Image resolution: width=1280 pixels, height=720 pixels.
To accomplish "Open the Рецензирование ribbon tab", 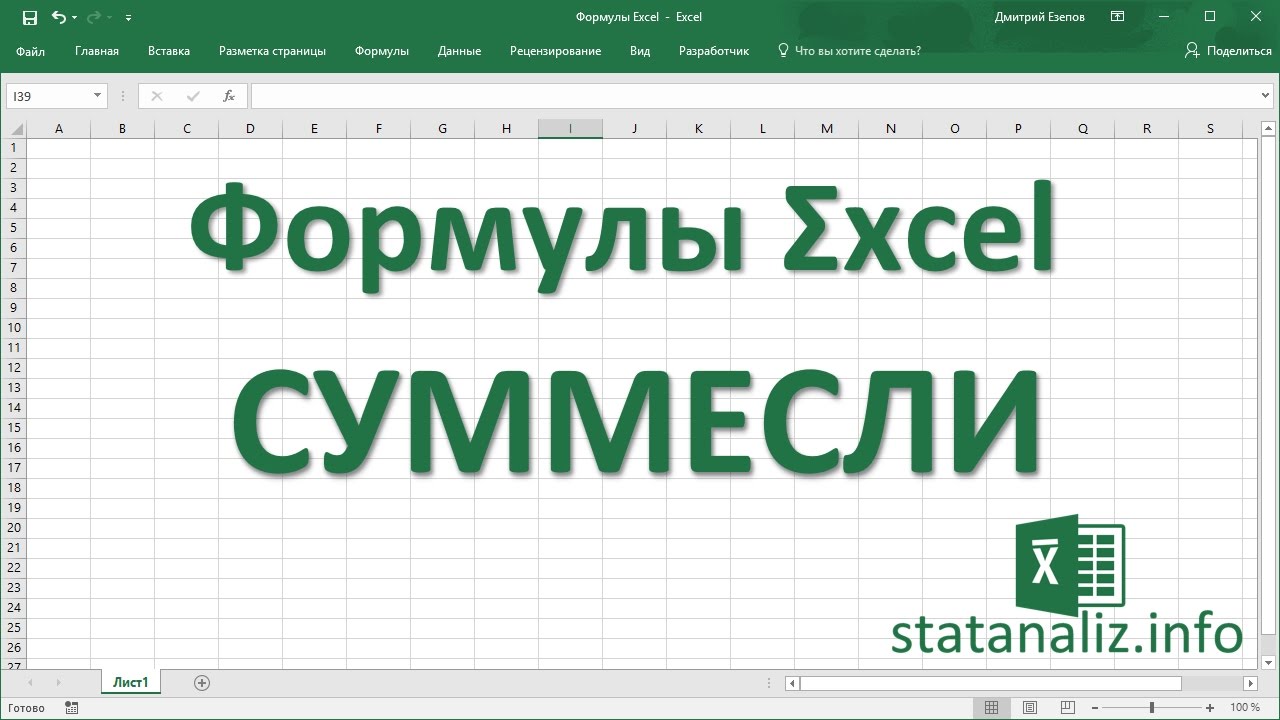I will 555,51.
